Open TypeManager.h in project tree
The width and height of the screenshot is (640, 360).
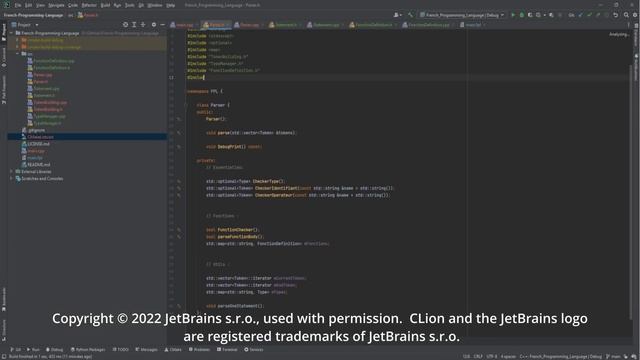click(44, 123)
